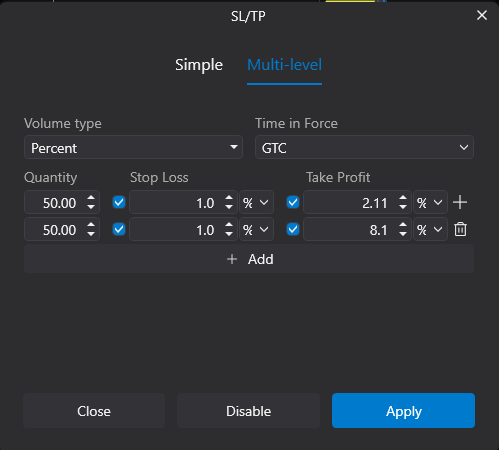
Task: Toggle the second row Take Profit checkbox
Action: (293, 229)
